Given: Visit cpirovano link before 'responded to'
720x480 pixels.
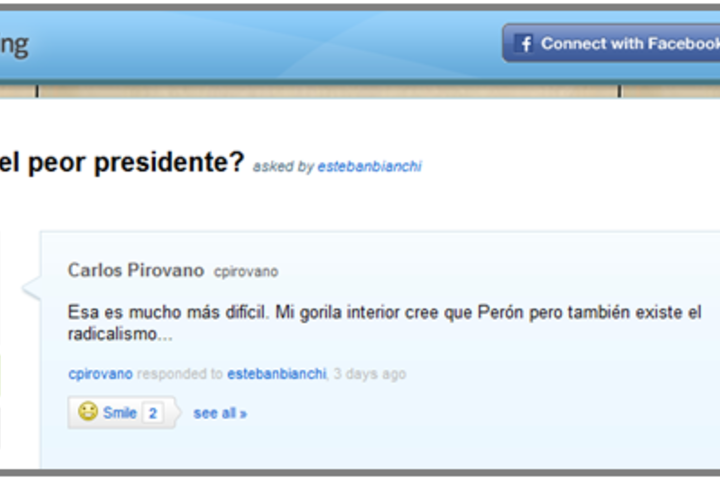Looking at the screenshot, I should [x=100, y=374].
